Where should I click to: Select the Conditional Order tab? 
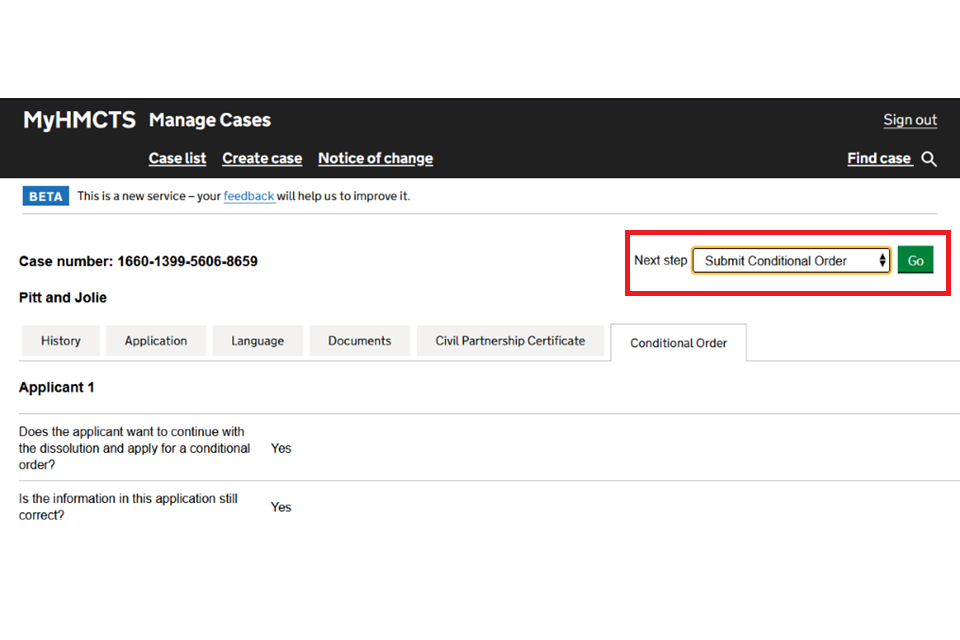point(678,343)
